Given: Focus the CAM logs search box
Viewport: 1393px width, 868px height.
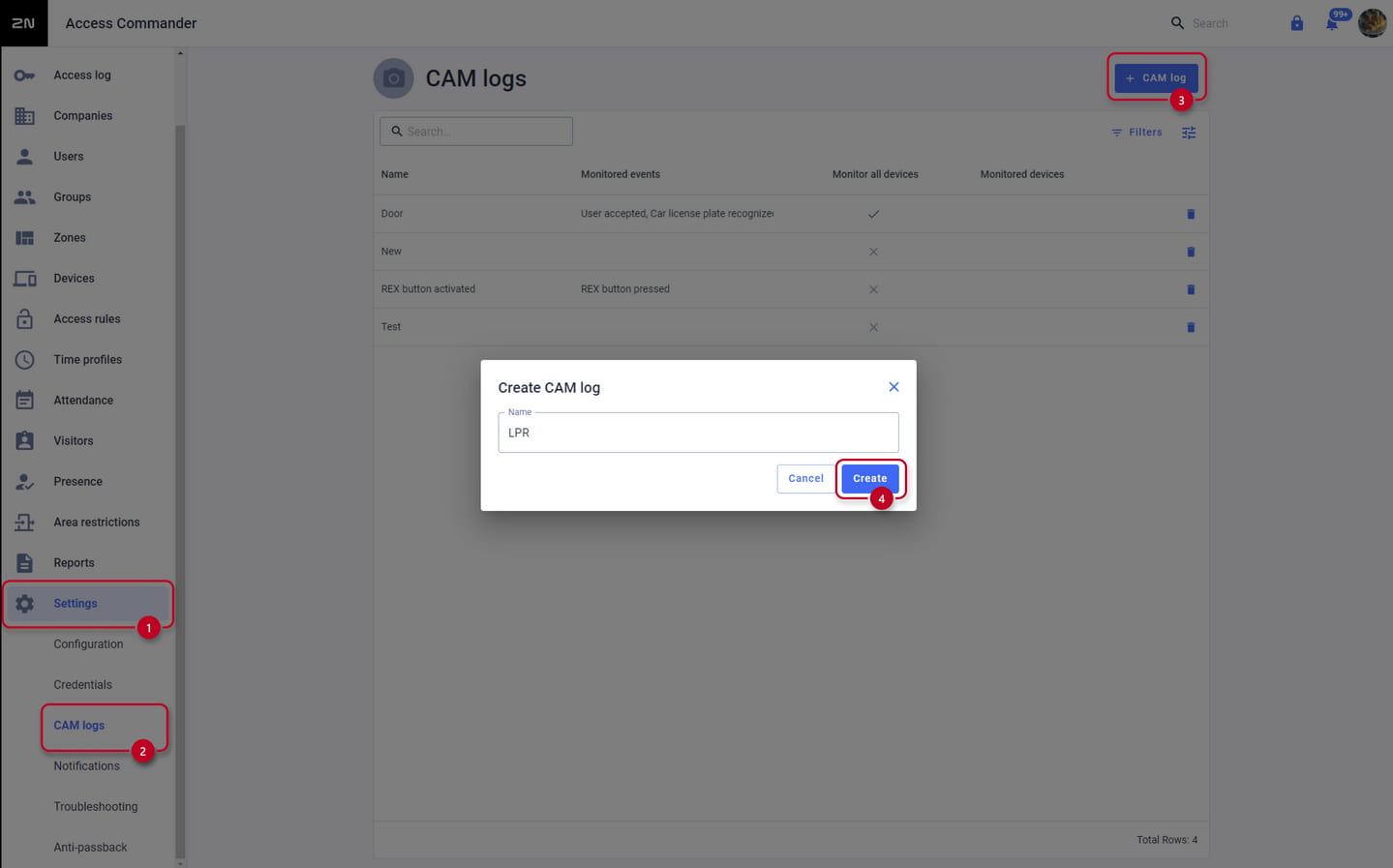Looking at the screenshot, I should pos(476,132).
